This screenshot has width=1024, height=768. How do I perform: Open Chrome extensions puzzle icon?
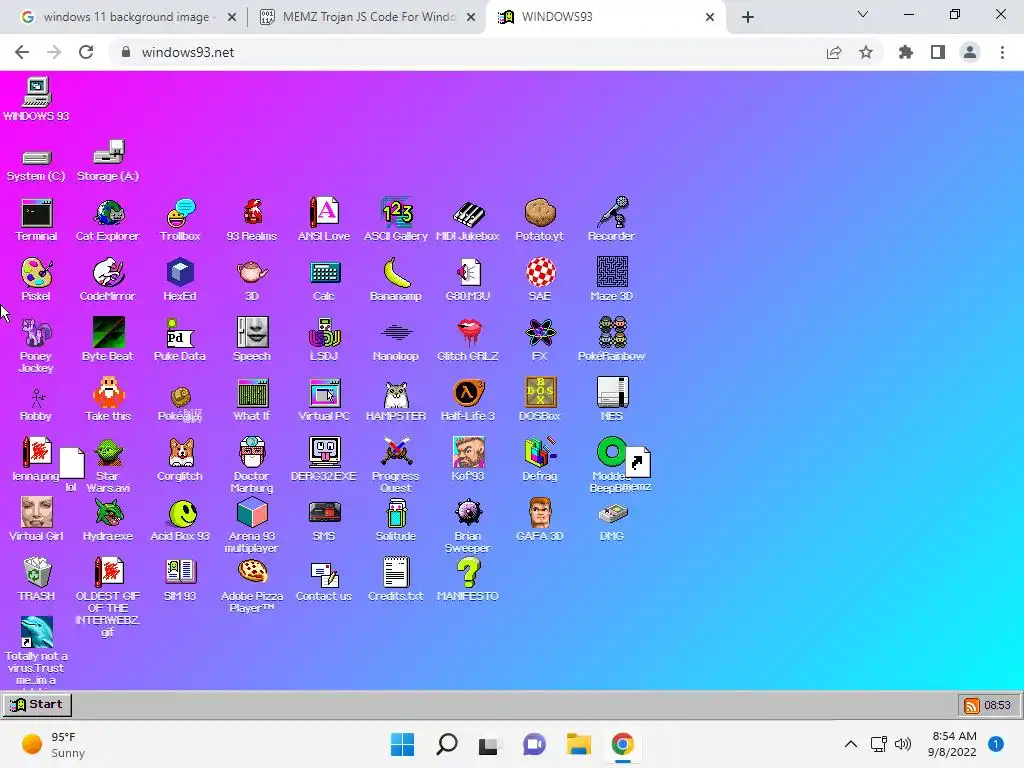[x=906, y=52]
